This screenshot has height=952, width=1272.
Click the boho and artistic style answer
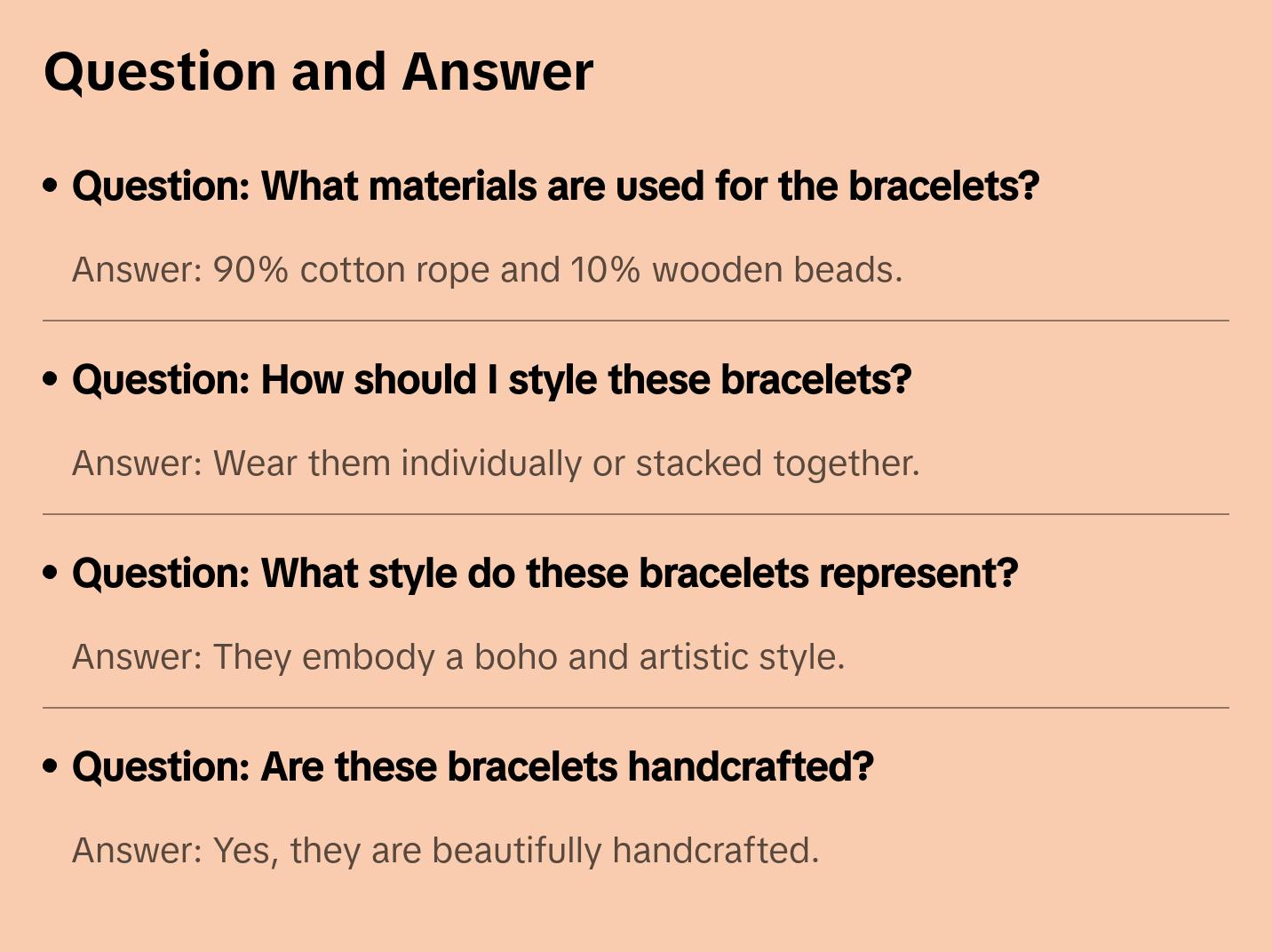tap(457, 657)
